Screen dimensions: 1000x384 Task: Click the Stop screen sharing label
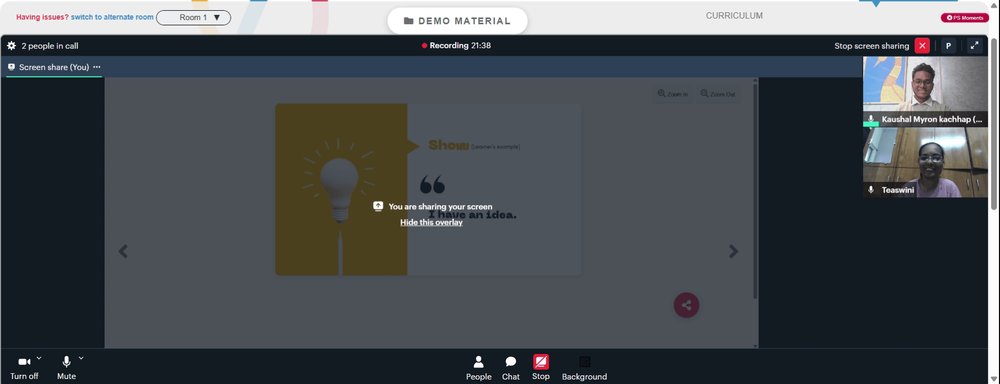click(x=872, y=46)
